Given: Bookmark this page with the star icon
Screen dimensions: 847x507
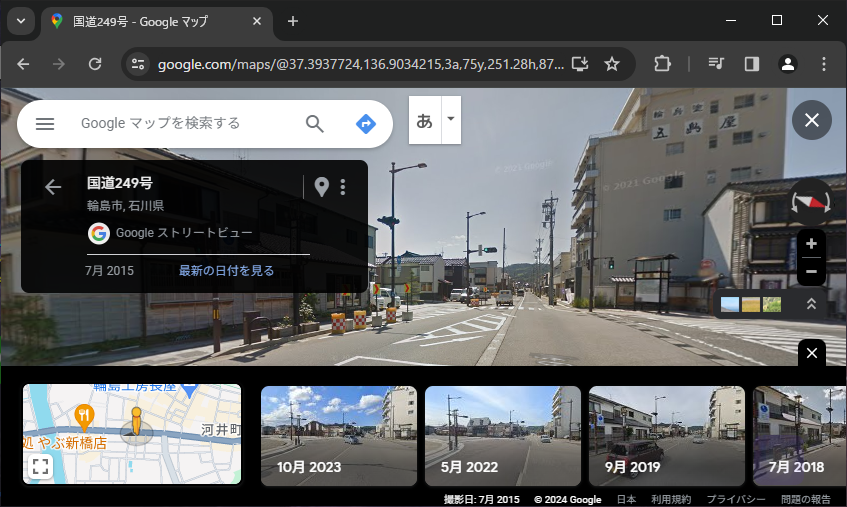Looking at the screenshot, I should tap(612, 64).
